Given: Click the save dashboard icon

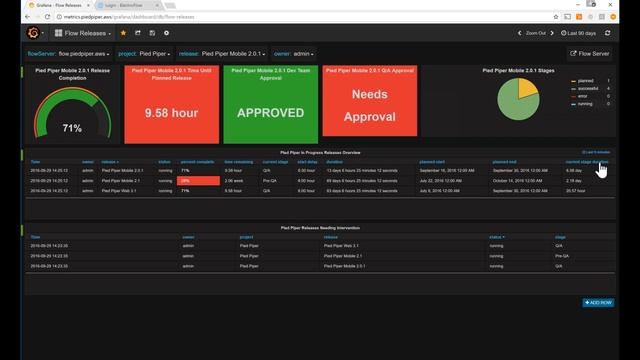Looking at the screenshot, I should click(x=152, y=33).
